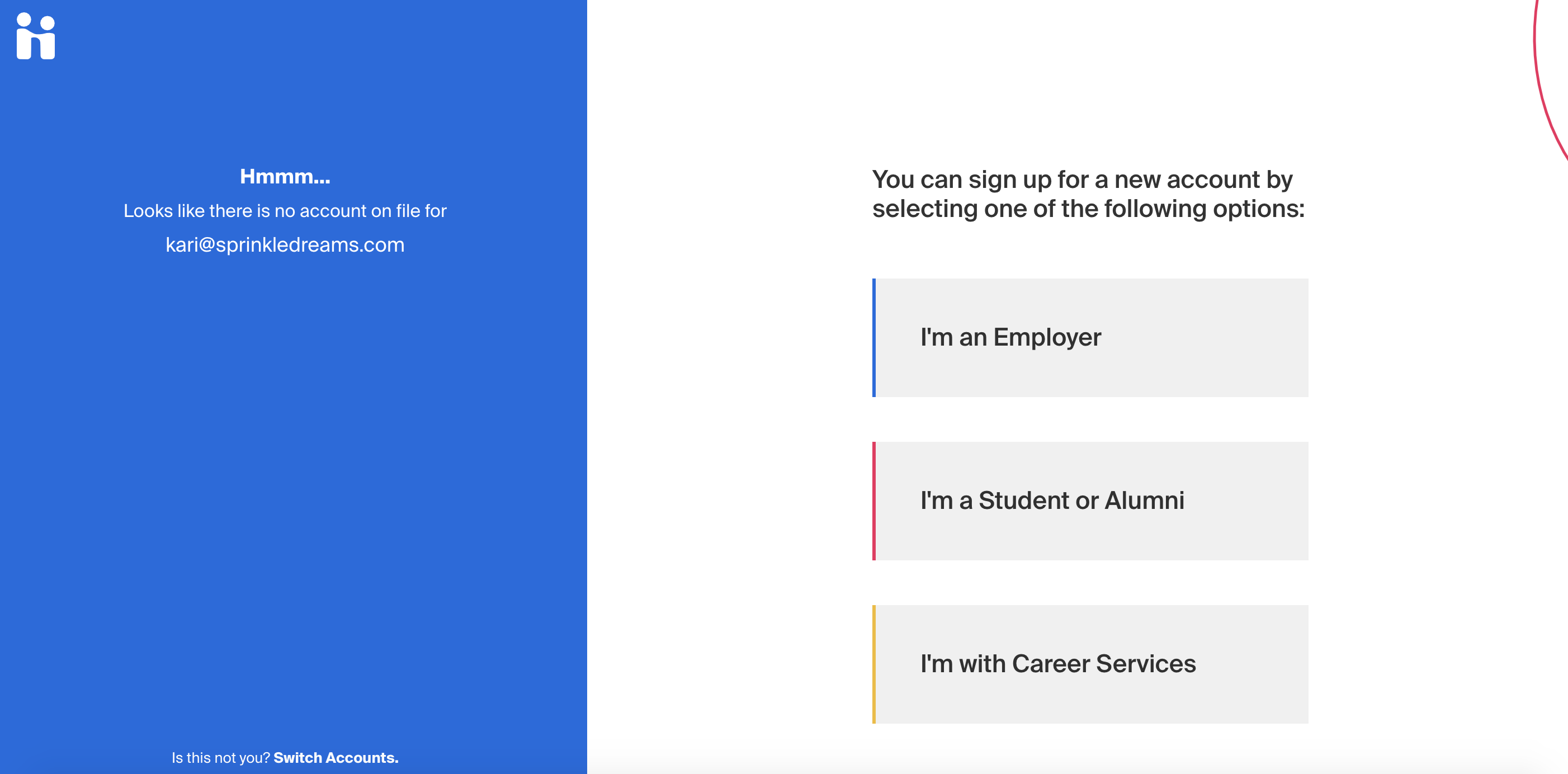1568x774 pixels.
Task: Open the Switch Accounts link
Action: tap(336, 758)
